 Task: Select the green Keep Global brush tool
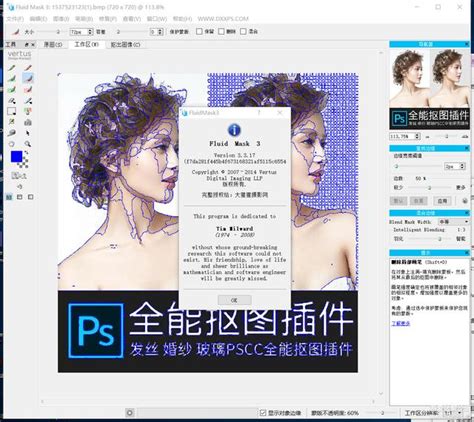pyautogui.click(x=12, y=90)
